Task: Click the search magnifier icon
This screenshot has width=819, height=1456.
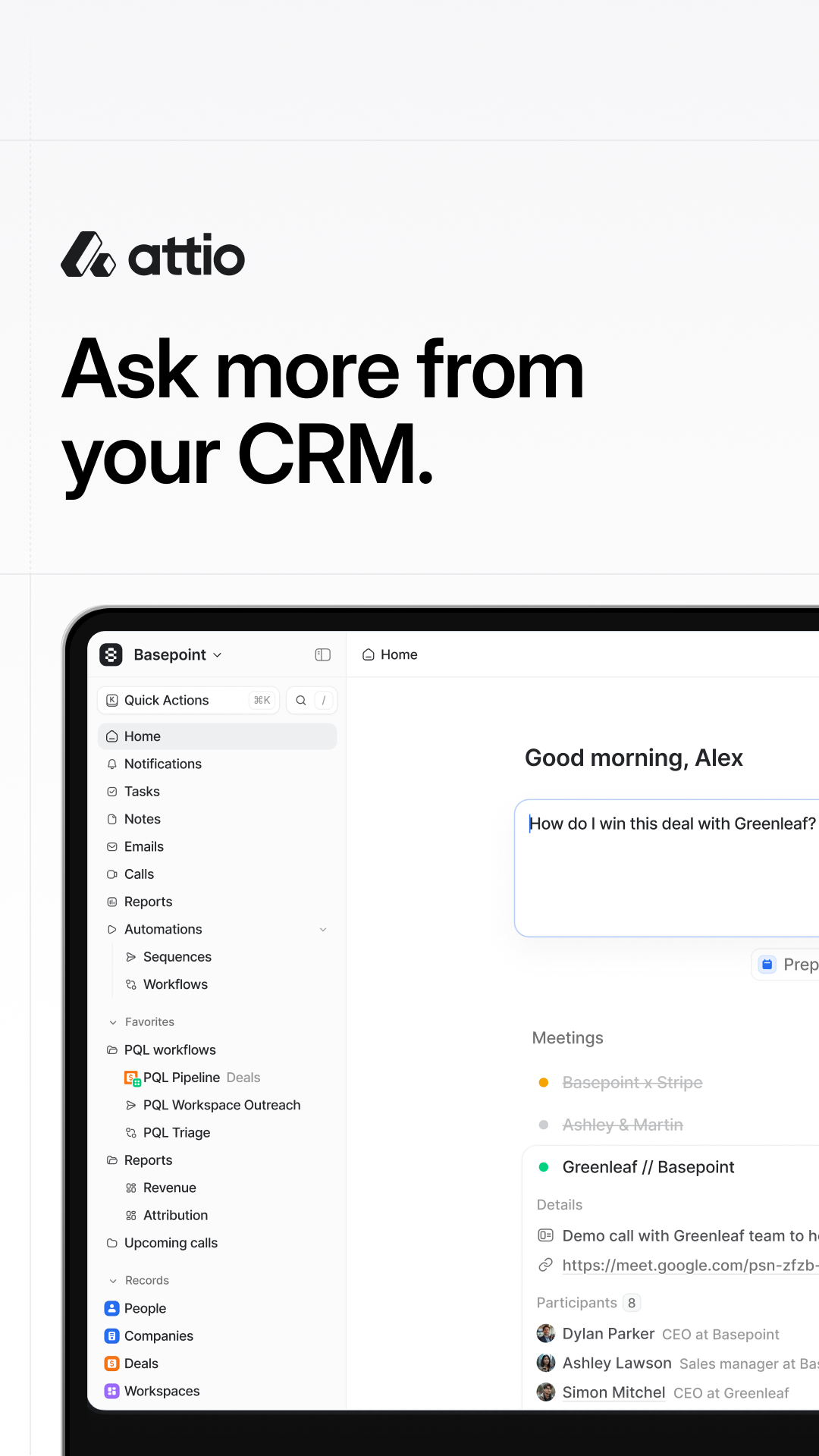Action: point(301,700)
